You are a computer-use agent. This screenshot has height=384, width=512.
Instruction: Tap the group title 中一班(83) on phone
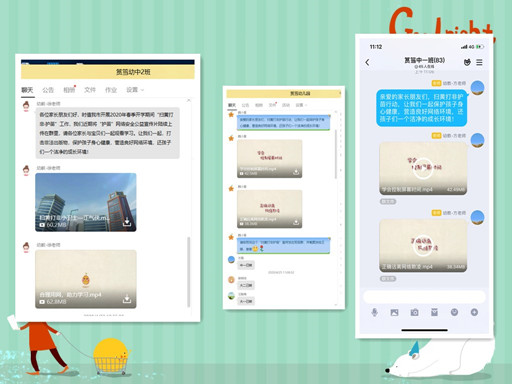point(425,60)
